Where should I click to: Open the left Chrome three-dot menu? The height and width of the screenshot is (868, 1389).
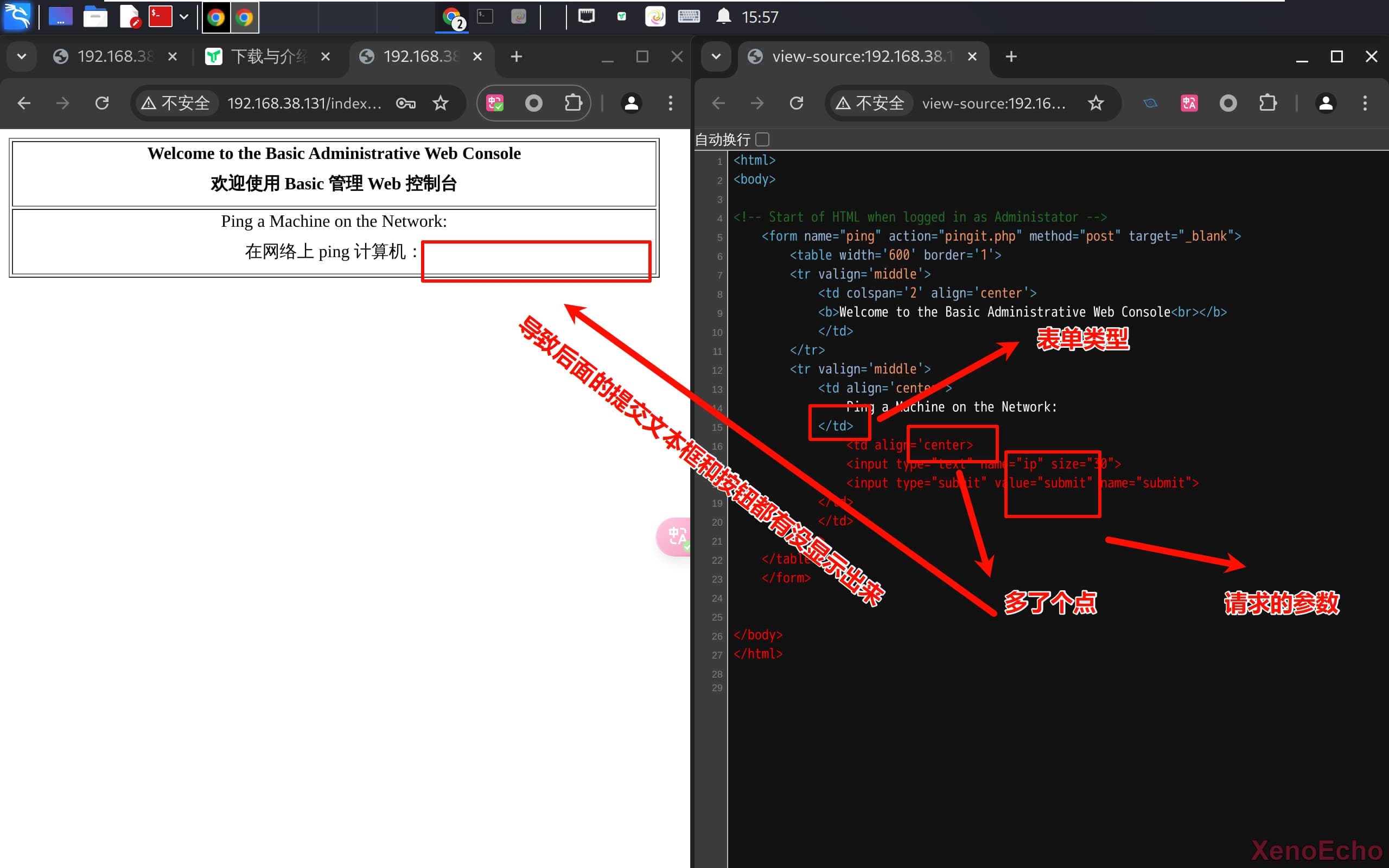coord(671,103)
